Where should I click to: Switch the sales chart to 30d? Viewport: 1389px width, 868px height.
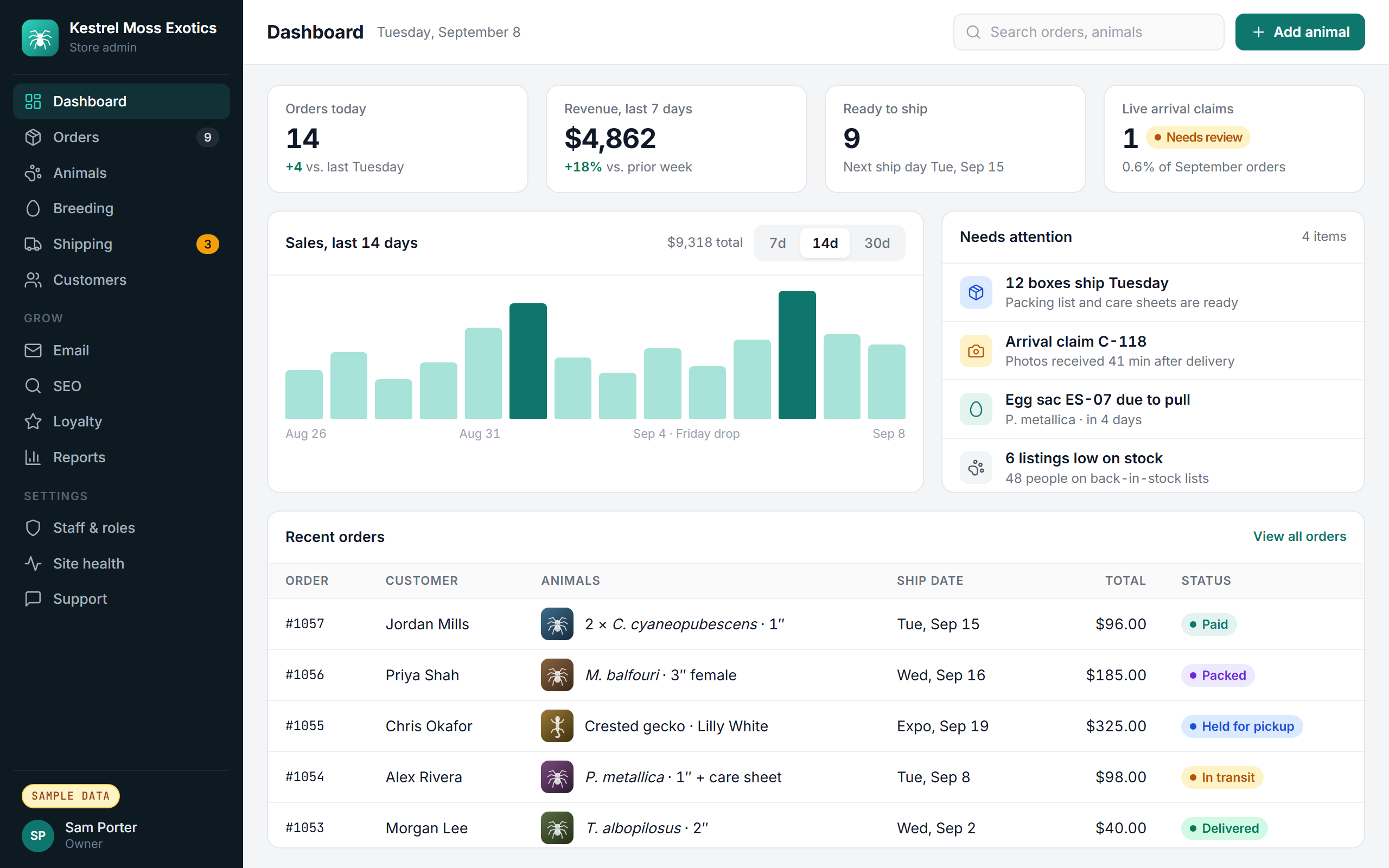[877, 243]
